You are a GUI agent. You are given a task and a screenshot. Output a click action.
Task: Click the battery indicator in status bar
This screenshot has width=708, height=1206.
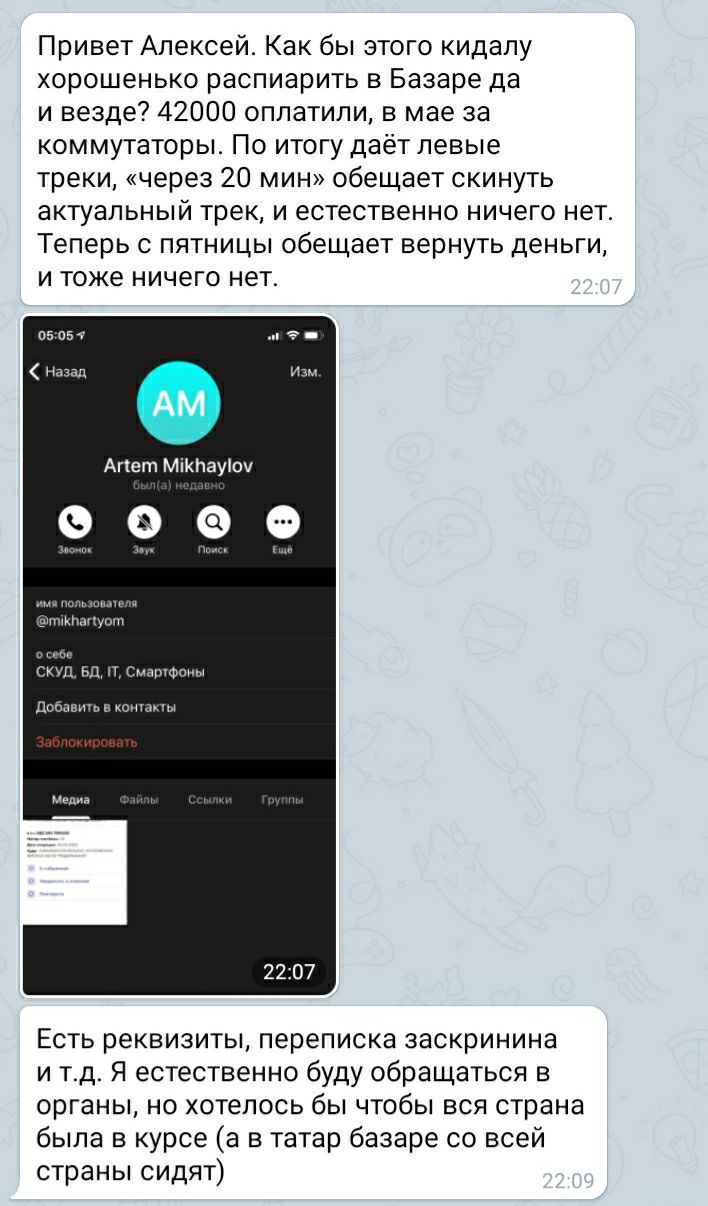[317, 335]
